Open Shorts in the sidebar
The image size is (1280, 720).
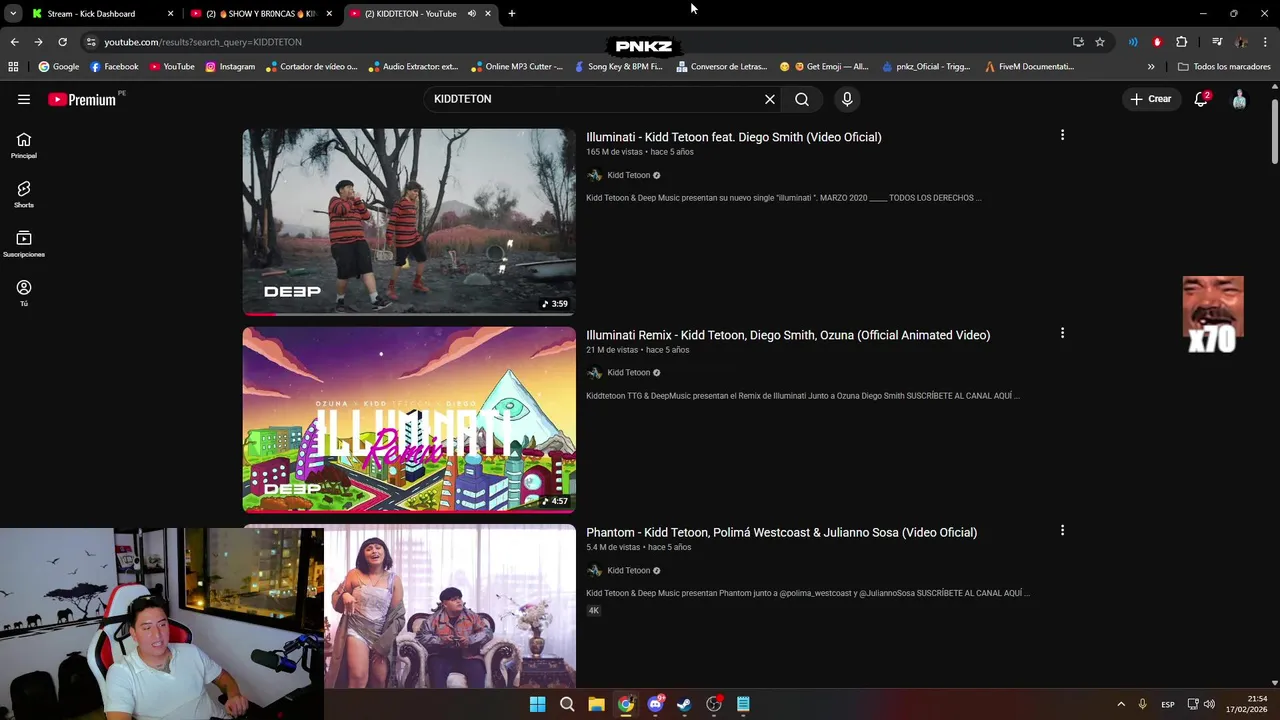click(x=24, y=194)
